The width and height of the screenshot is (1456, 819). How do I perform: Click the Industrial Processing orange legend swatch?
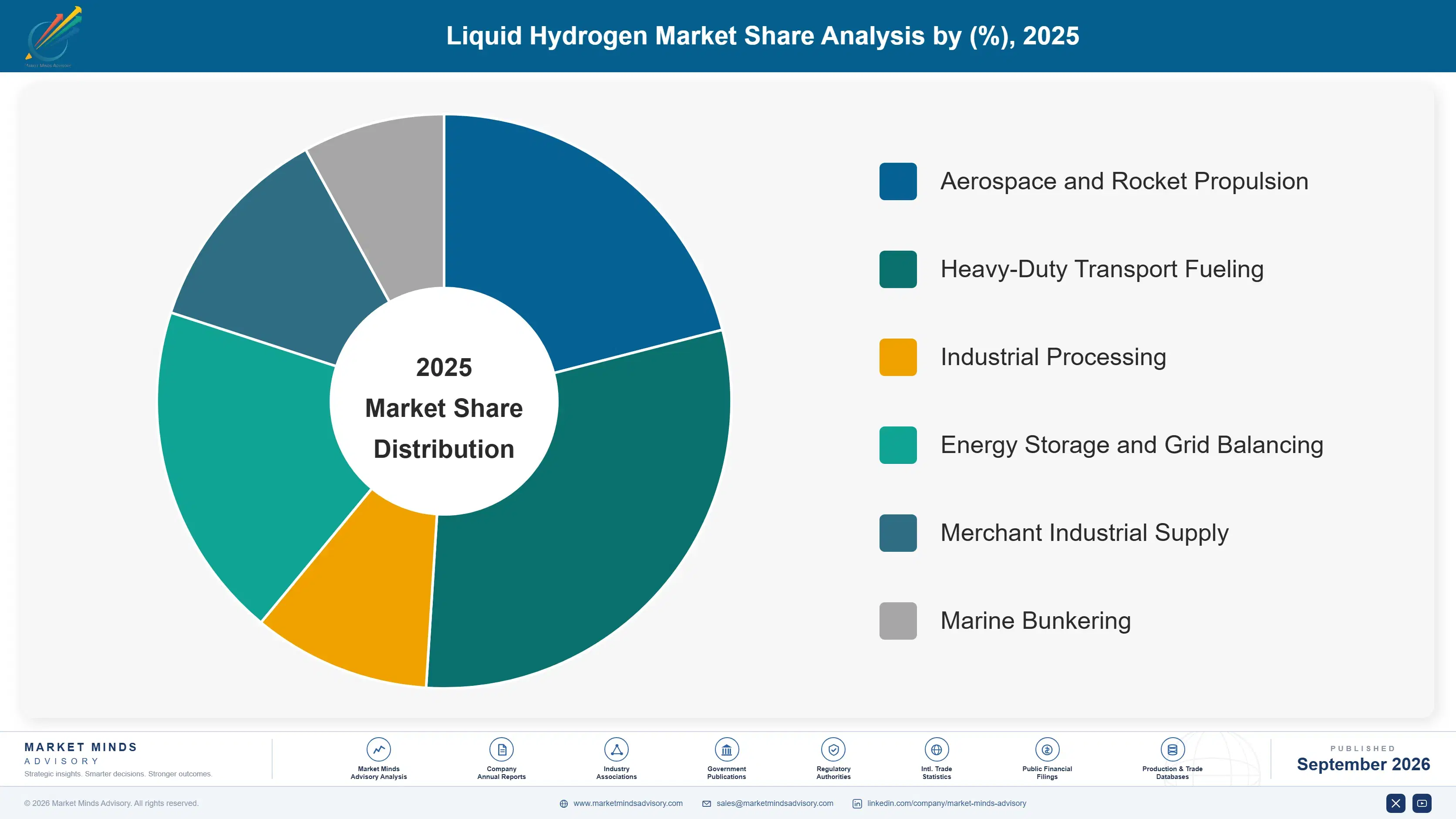(897, 357)
